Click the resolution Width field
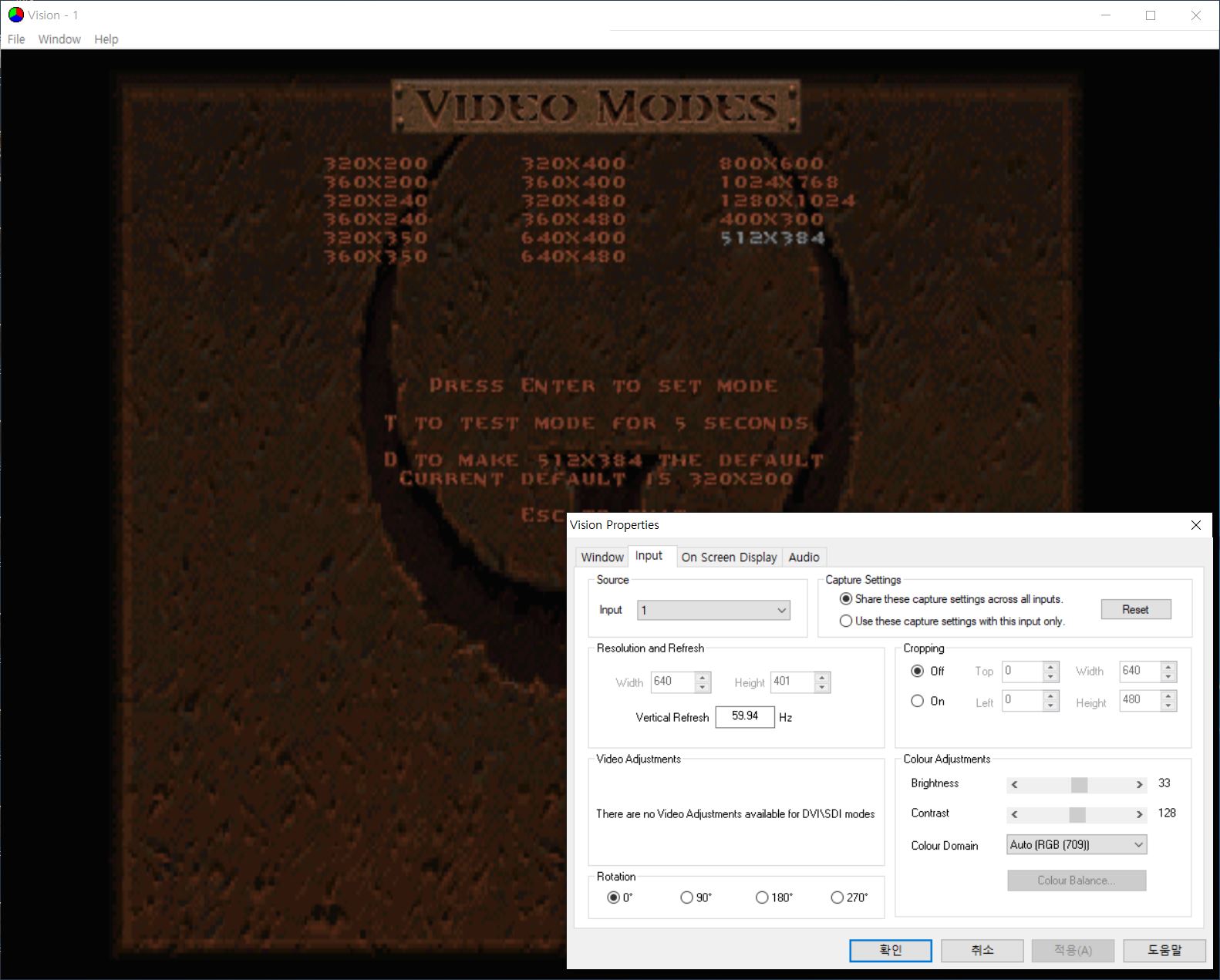 coord(672,682)
